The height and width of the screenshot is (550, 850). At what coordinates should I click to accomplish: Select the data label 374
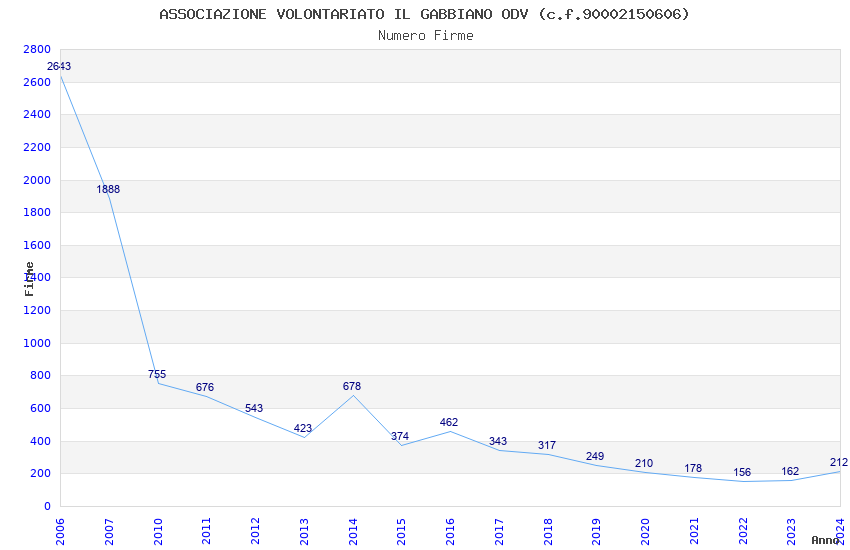(400, 436)
